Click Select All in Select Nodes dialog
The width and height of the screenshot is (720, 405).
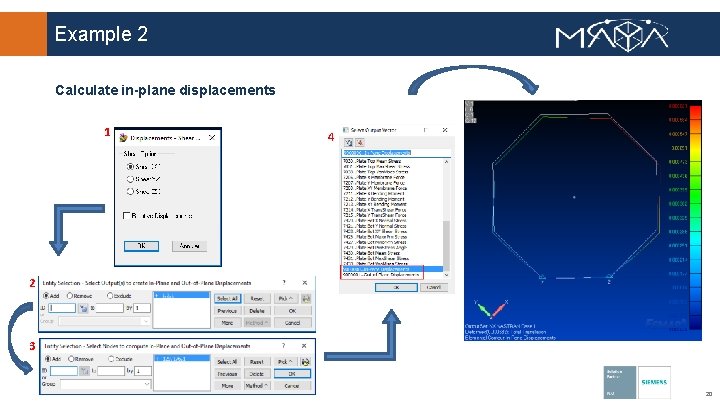click(227, 361)
